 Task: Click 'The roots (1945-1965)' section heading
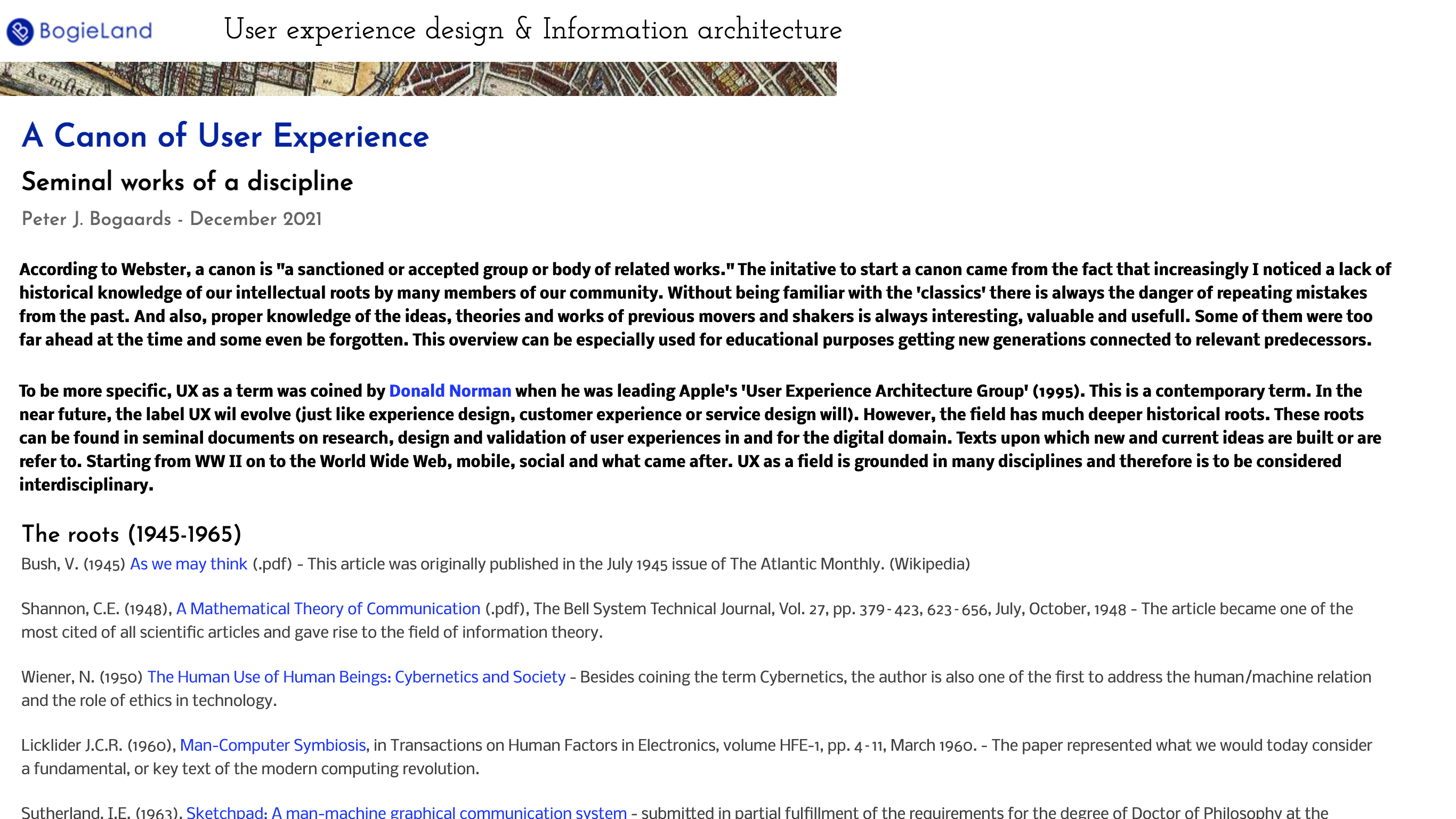(x=131, y=534)
